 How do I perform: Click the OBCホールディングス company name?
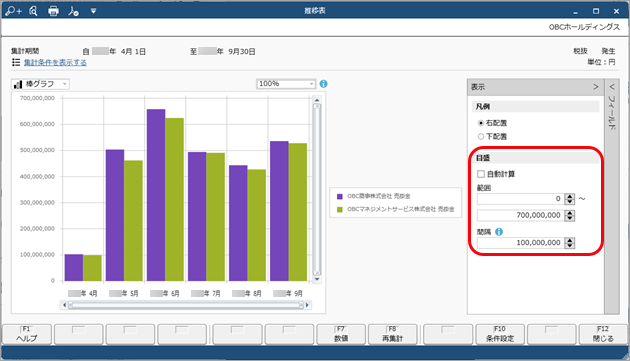(584, 27)
